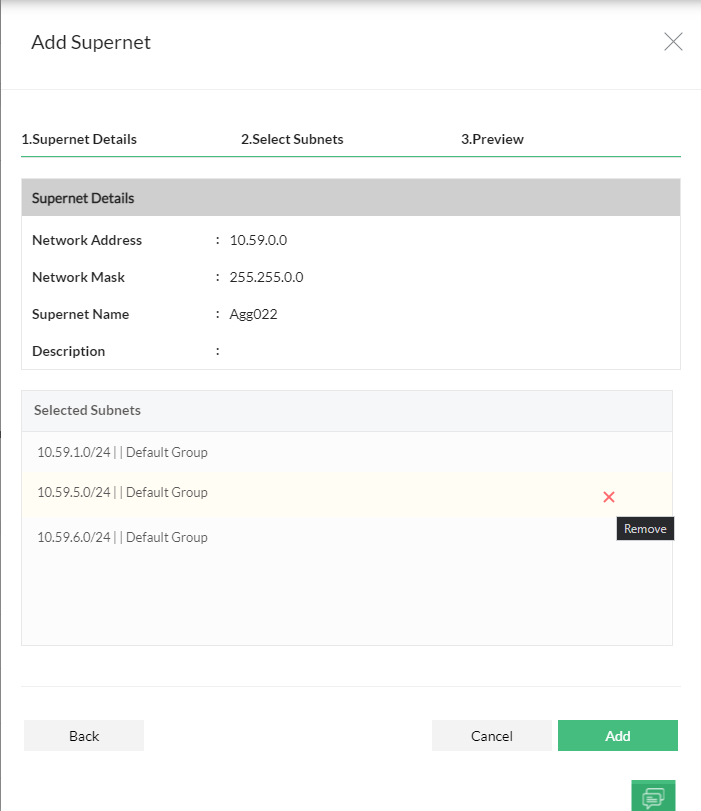701x811 pixels.
Task: Remove the 10.59.5.0/24 subnet with red X
Action: (609, 497)
